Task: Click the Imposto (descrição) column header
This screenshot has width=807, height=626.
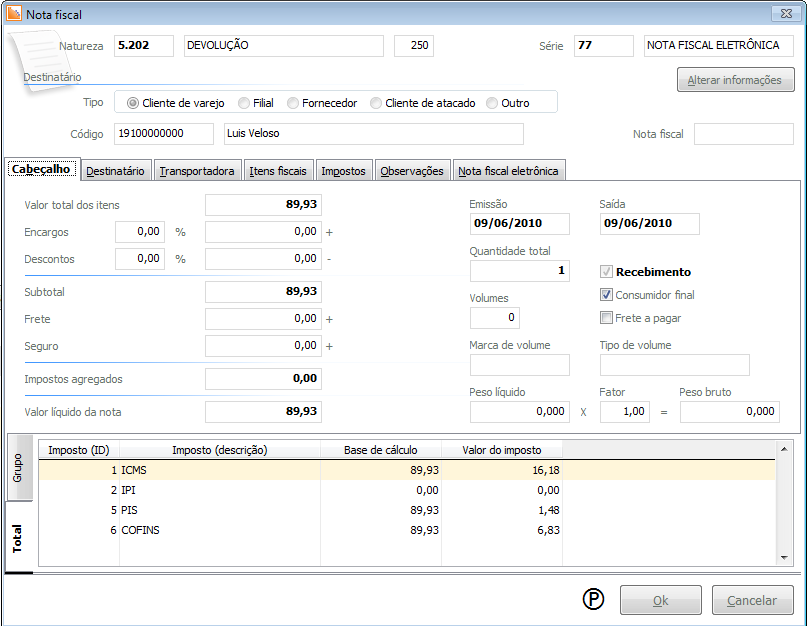Action: (x=219, y=449)
